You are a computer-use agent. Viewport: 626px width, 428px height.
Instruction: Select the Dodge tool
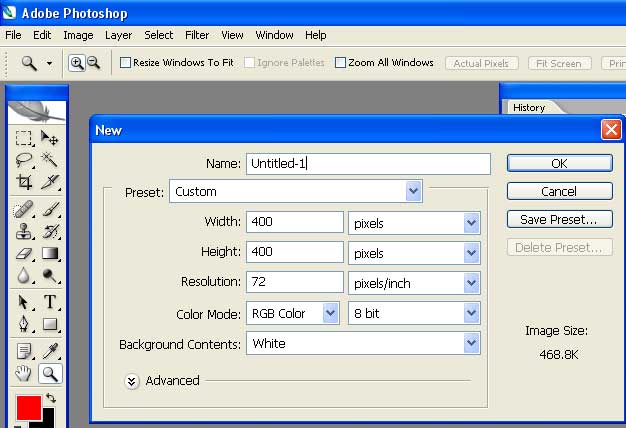pyautogui.click(x=50, y=275)
